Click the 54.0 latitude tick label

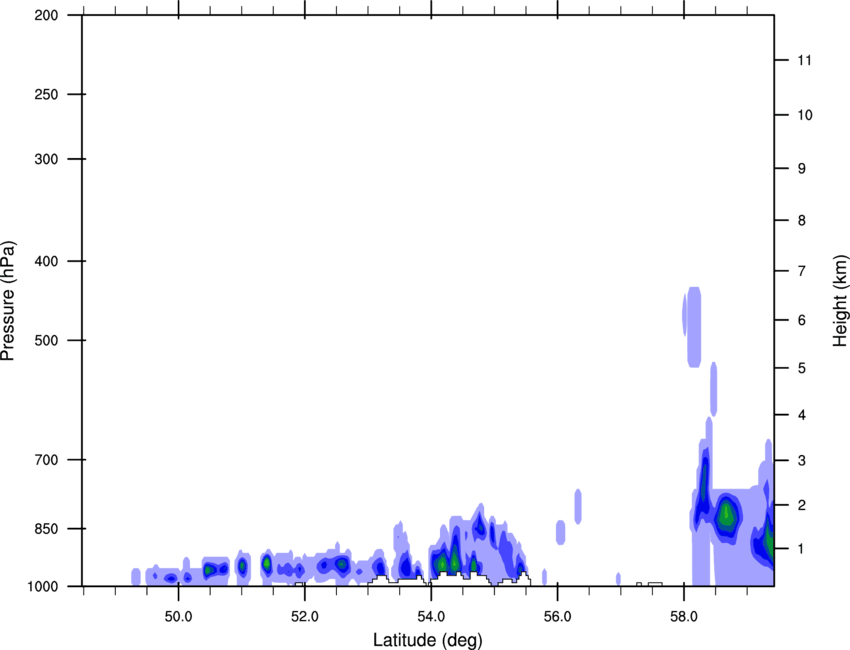click(432, 616)
